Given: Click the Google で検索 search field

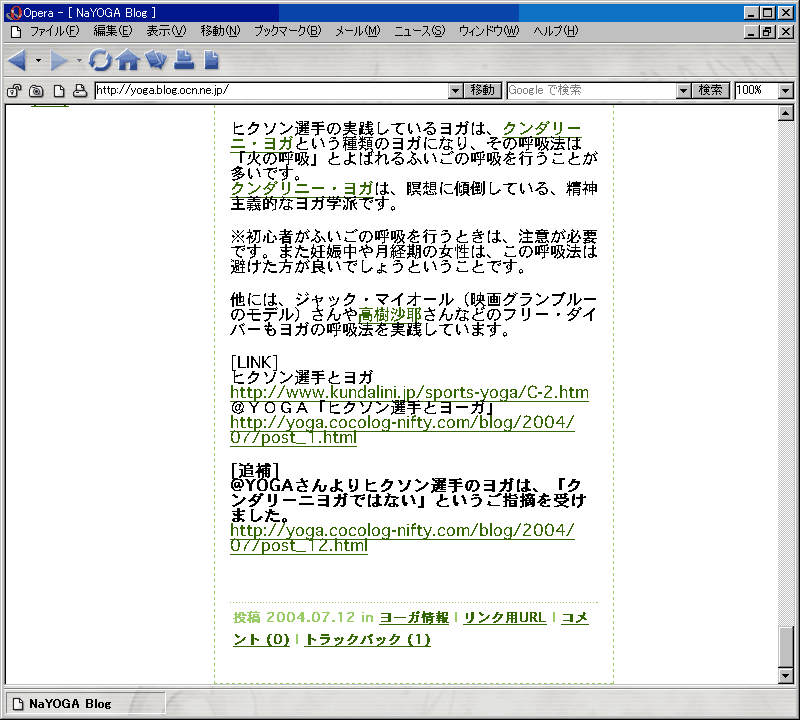Looking at the screenshot, I should tap(592, 91).
